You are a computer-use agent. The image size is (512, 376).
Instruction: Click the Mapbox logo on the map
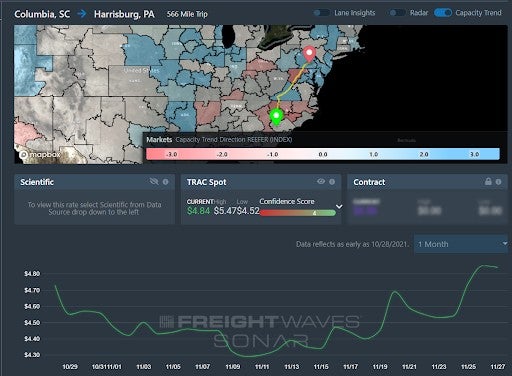(40, 155)
